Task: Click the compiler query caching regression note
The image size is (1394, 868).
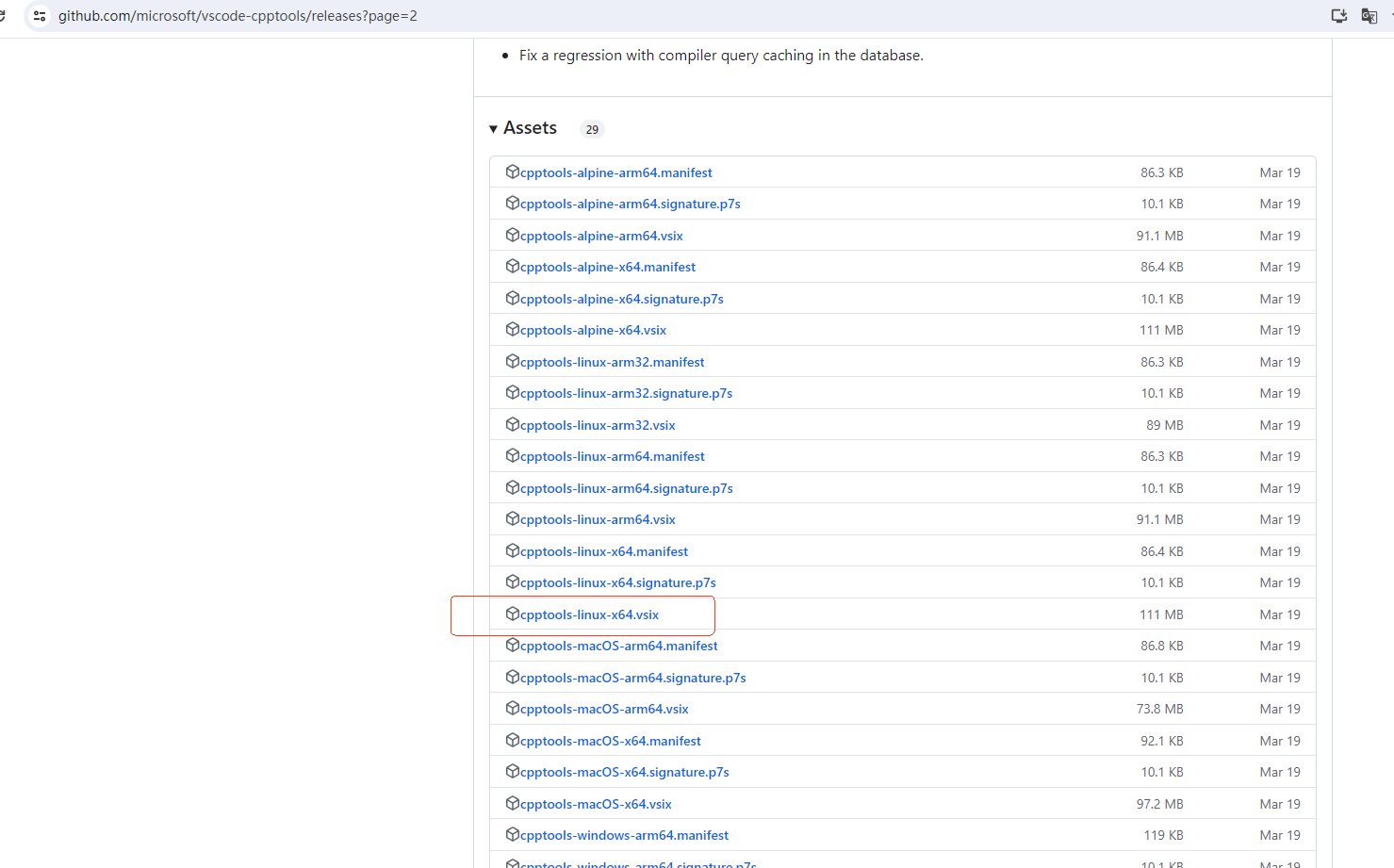Action: [x=721, y=56]
